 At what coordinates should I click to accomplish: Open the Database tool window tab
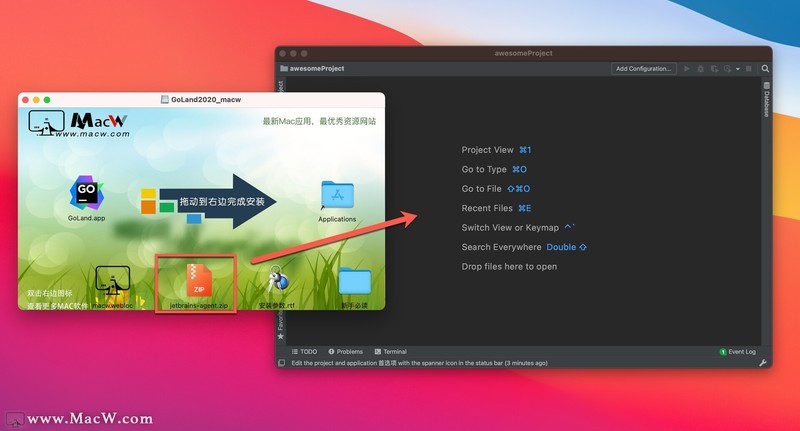(x=766, y=99)
